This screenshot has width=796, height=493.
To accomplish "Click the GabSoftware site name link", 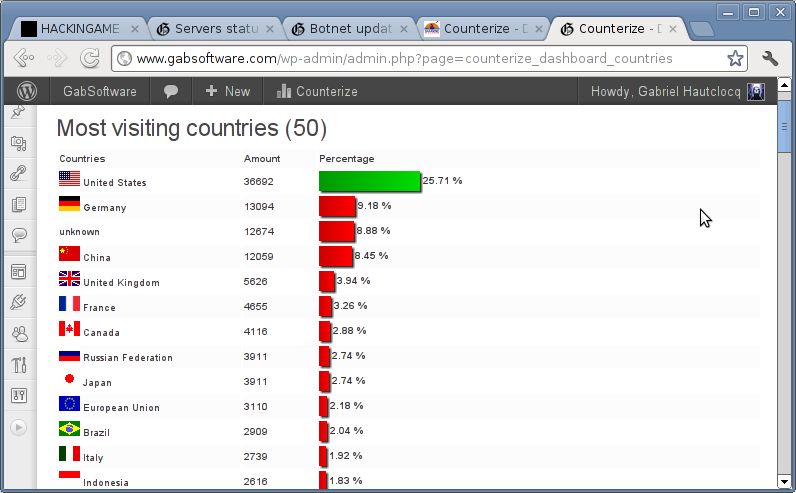I will (x=99, y=91).
